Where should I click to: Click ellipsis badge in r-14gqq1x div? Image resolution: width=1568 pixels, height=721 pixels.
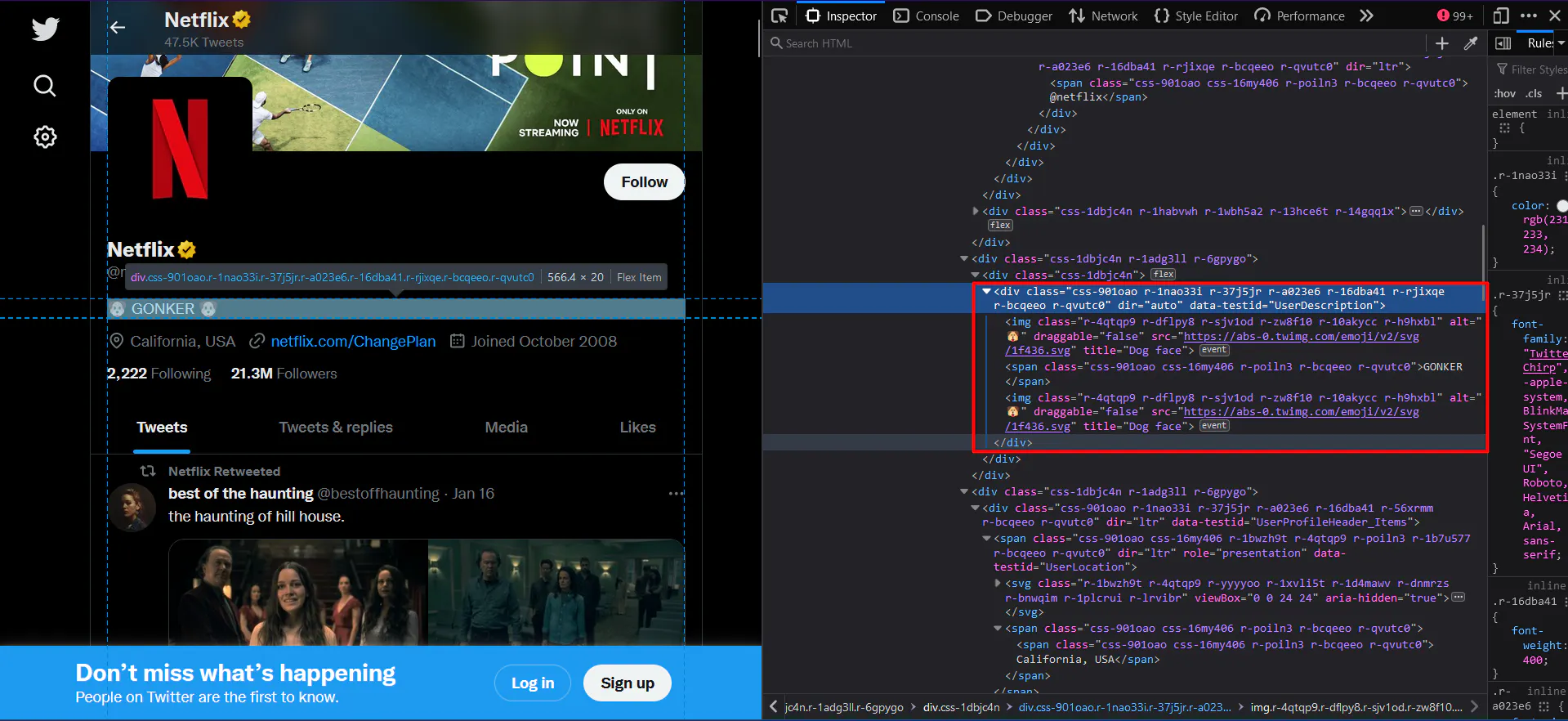click(1417, 211)
